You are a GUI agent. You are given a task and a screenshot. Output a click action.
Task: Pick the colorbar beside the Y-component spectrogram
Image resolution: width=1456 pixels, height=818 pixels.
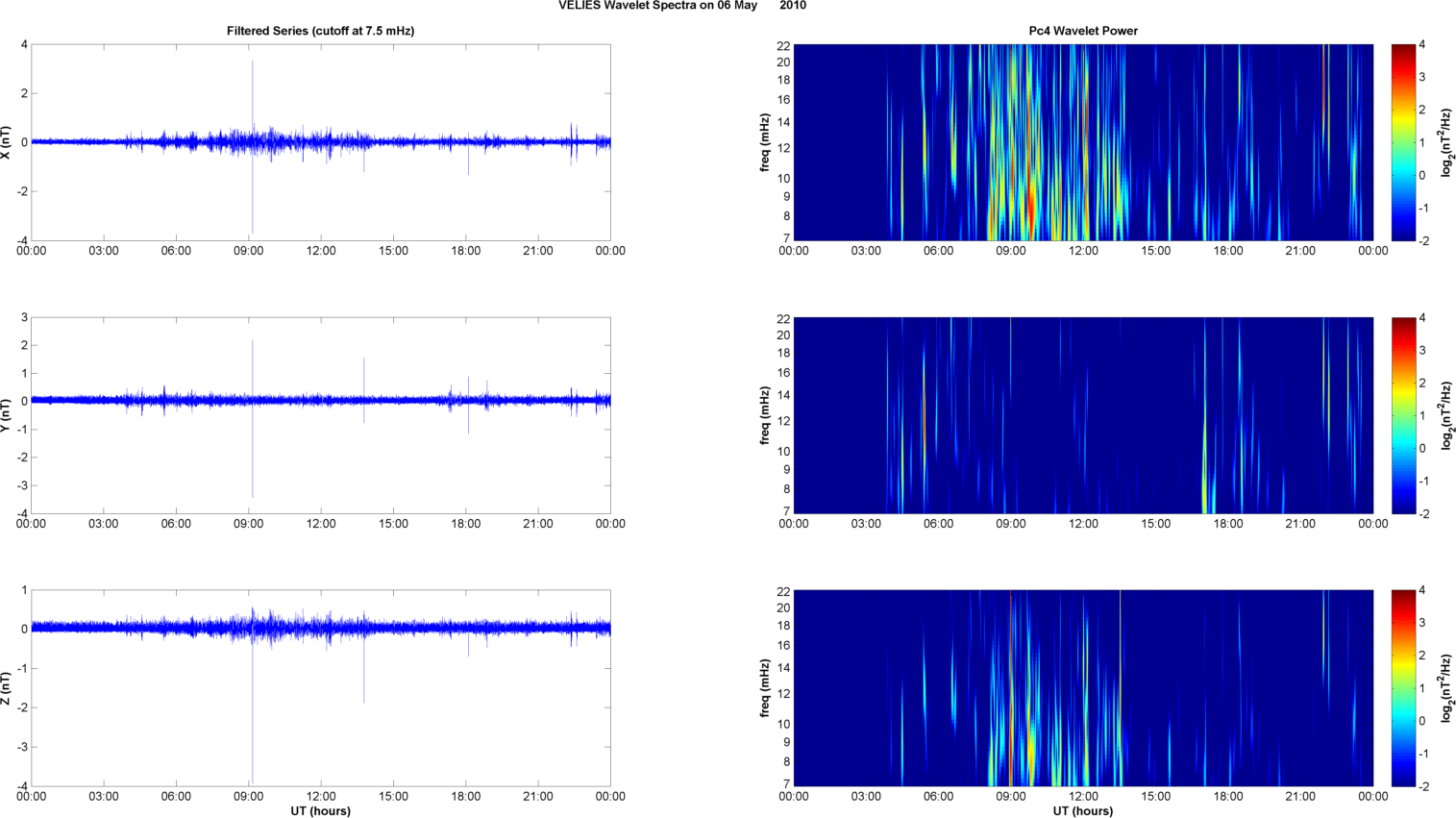[1403, 415]
